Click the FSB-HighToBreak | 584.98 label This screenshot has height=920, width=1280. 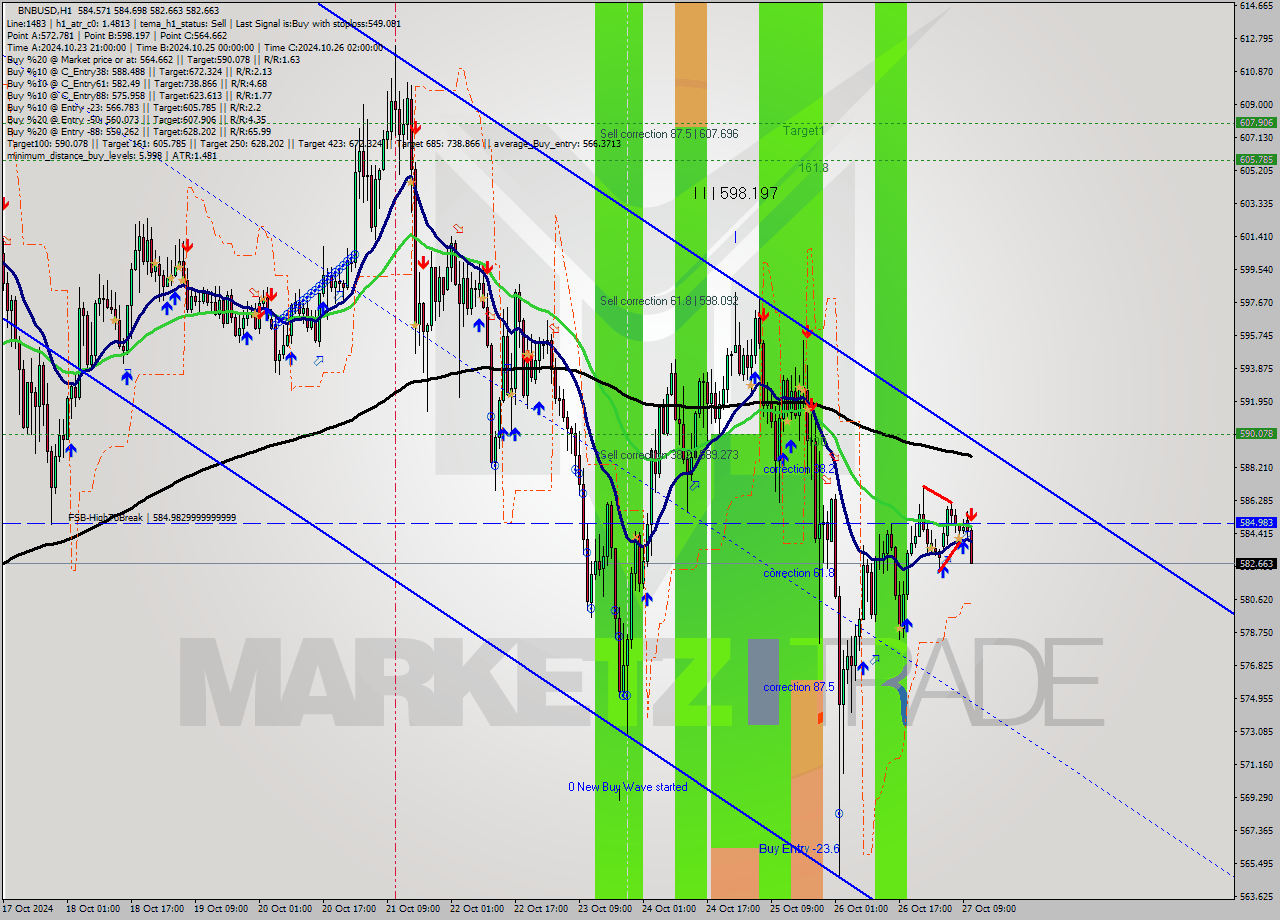[x=152, y=518]
